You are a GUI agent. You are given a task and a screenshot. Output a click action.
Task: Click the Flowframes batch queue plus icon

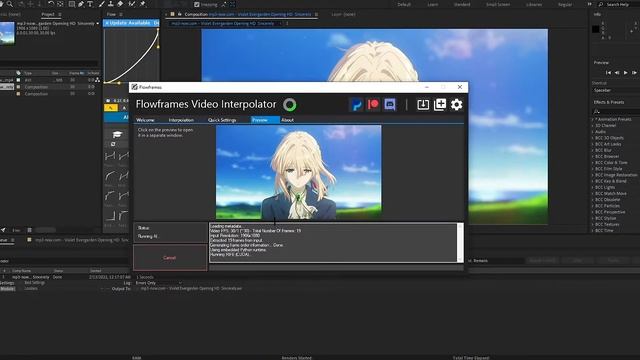click(440, 105)
